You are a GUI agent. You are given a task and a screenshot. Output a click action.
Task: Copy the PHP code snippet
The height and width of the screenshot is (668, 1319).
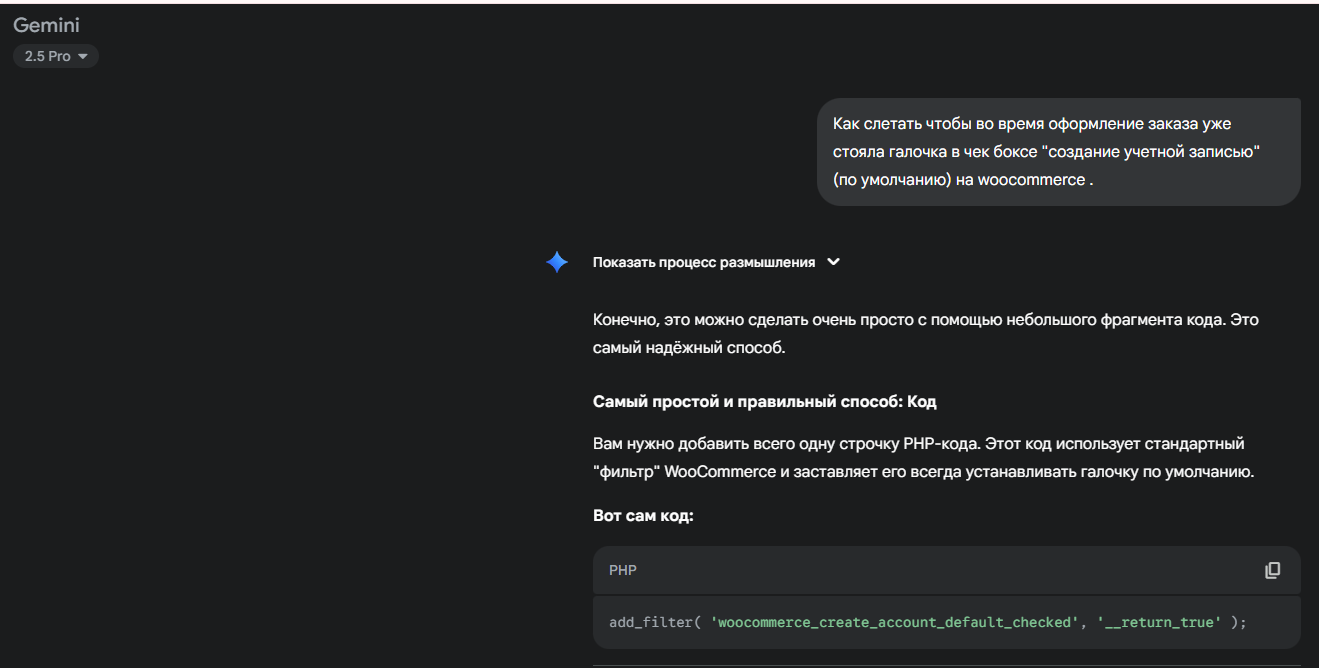pos(1272,570)
